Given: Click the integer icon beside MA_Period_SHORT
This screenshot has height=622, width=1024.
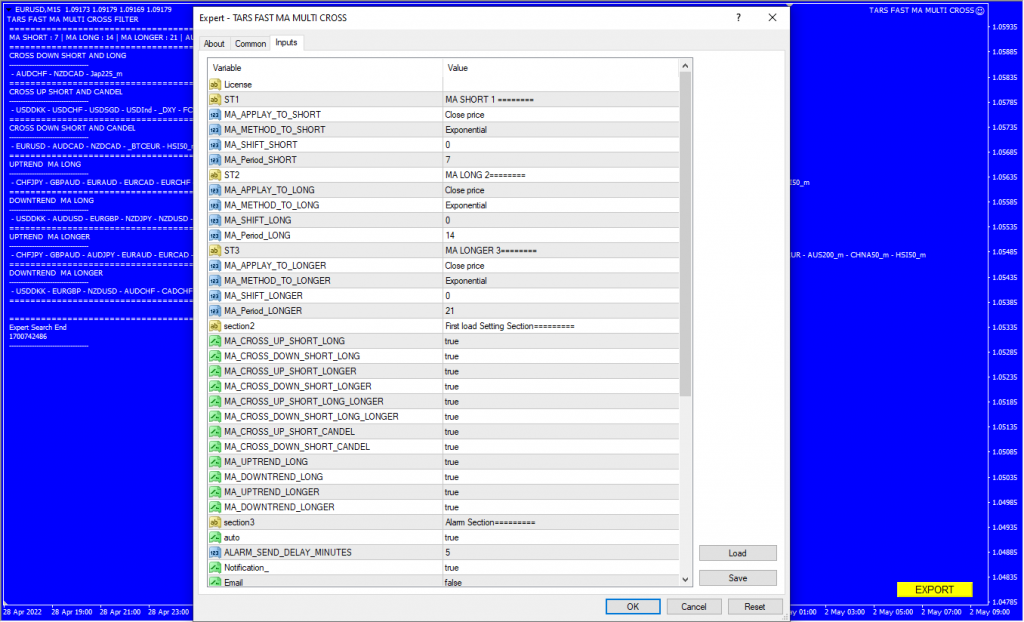Looking at the screenshot, I should point(215,160).
